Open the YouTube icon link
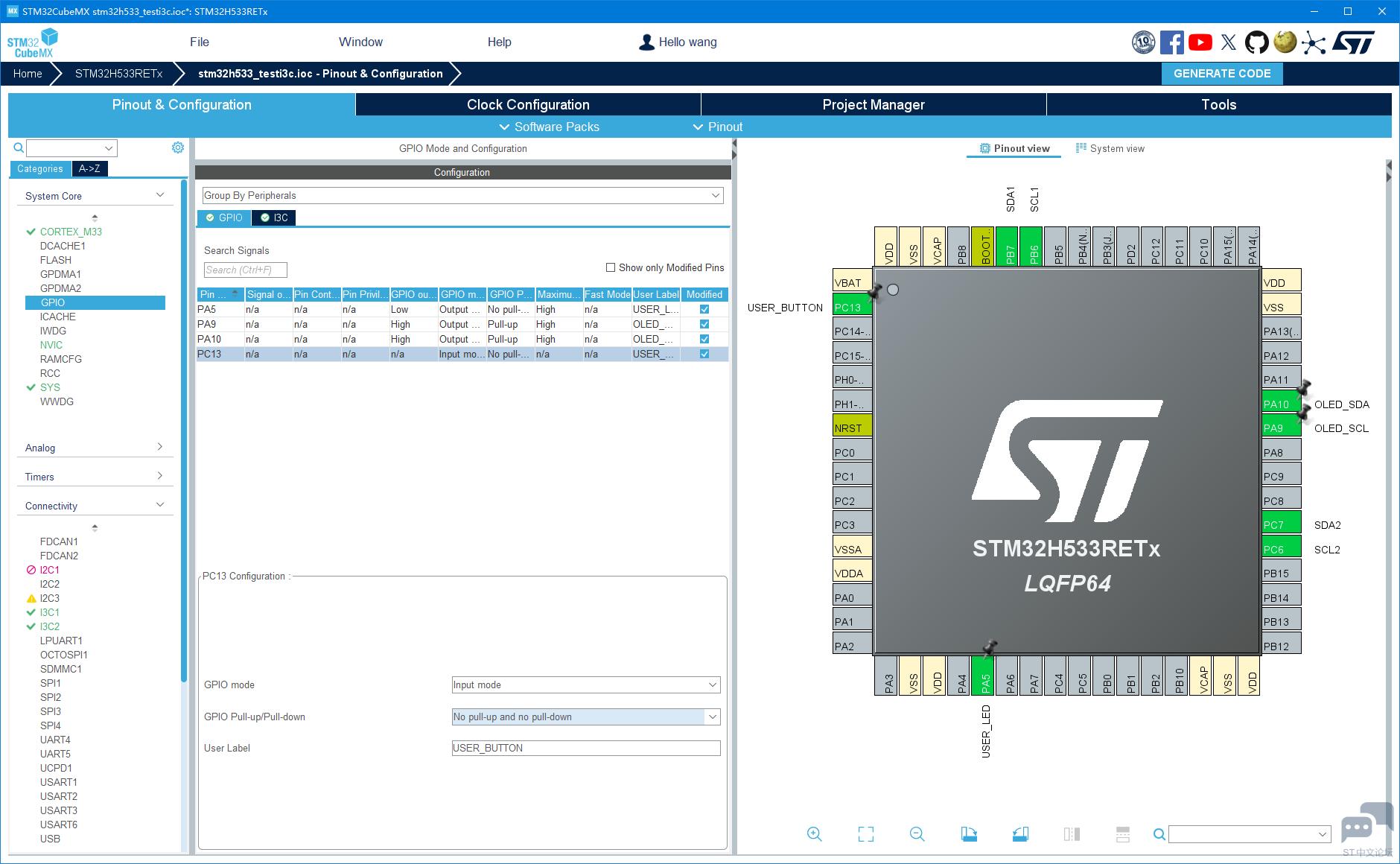This screenshot has width=1400, height=864. (1200, 42)
